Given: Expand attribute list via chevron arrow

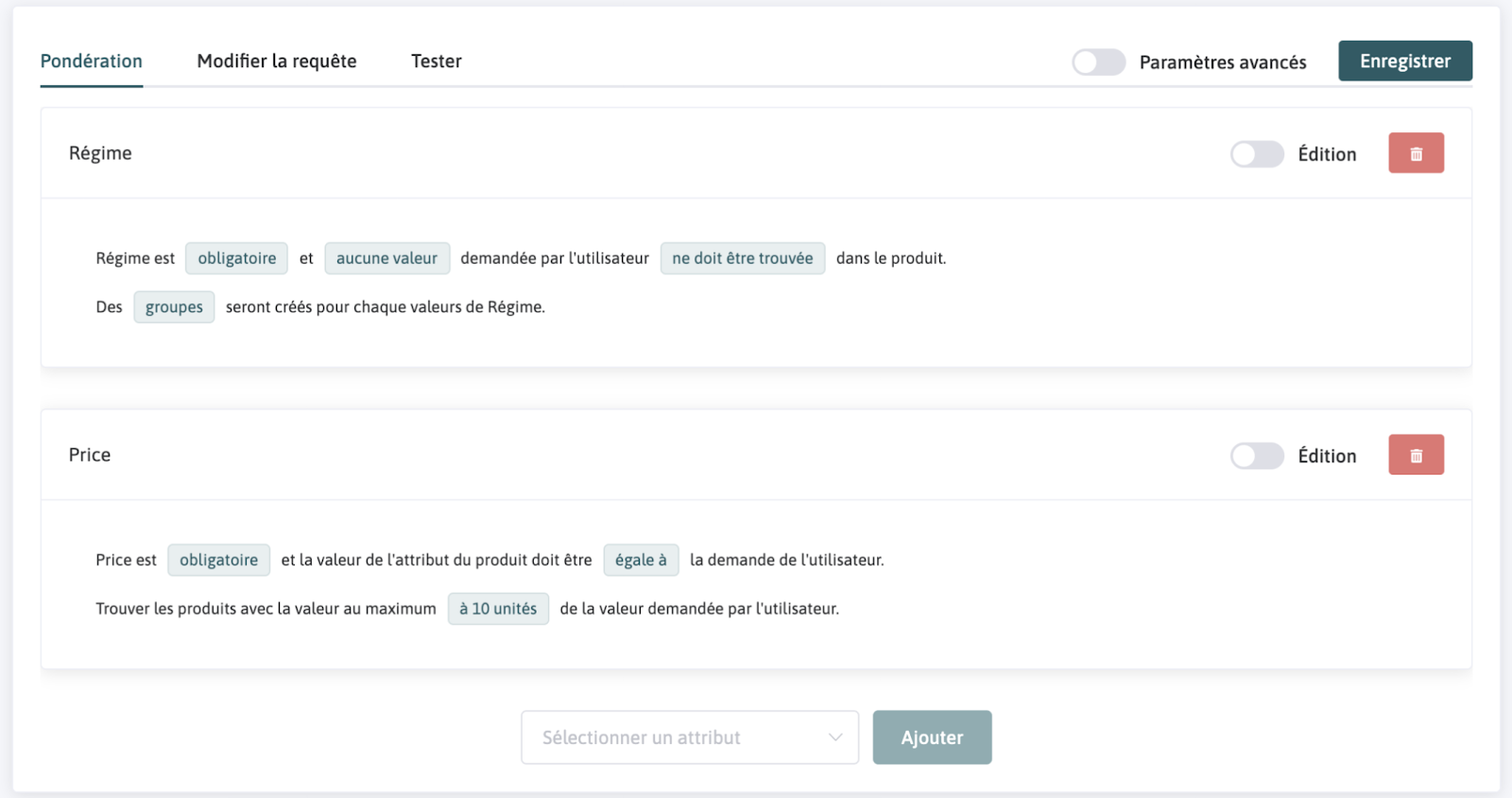Looking at the screenshot, I should tap(835, 737).
